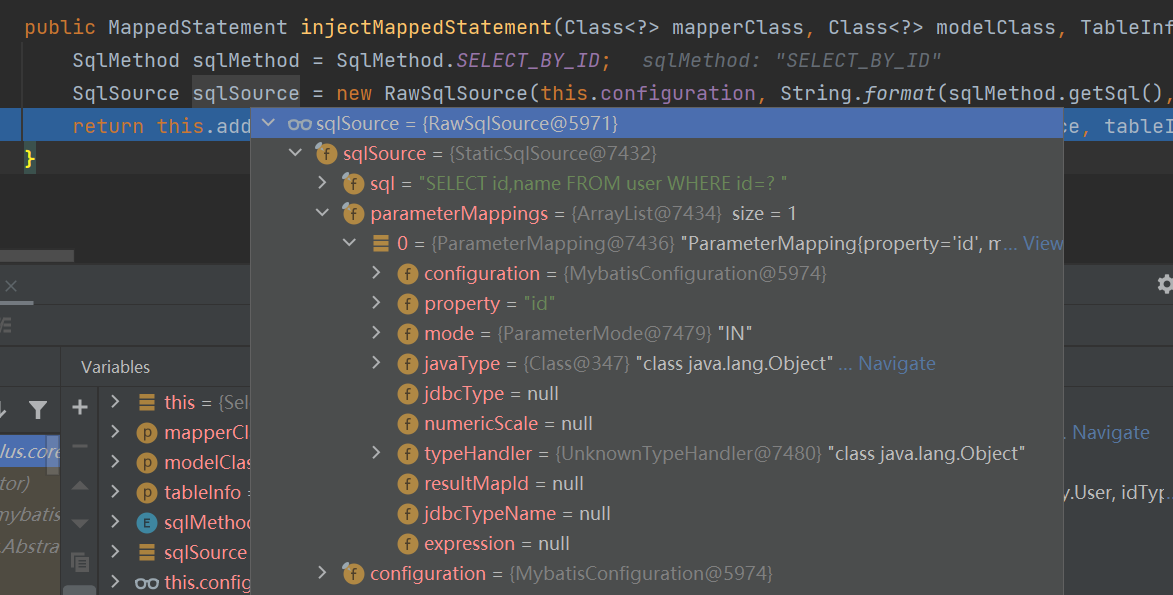This screenshot has width=1173, height=595.
Task: Click the parameter icon beside tableInfo
Action: click(145, 490)
